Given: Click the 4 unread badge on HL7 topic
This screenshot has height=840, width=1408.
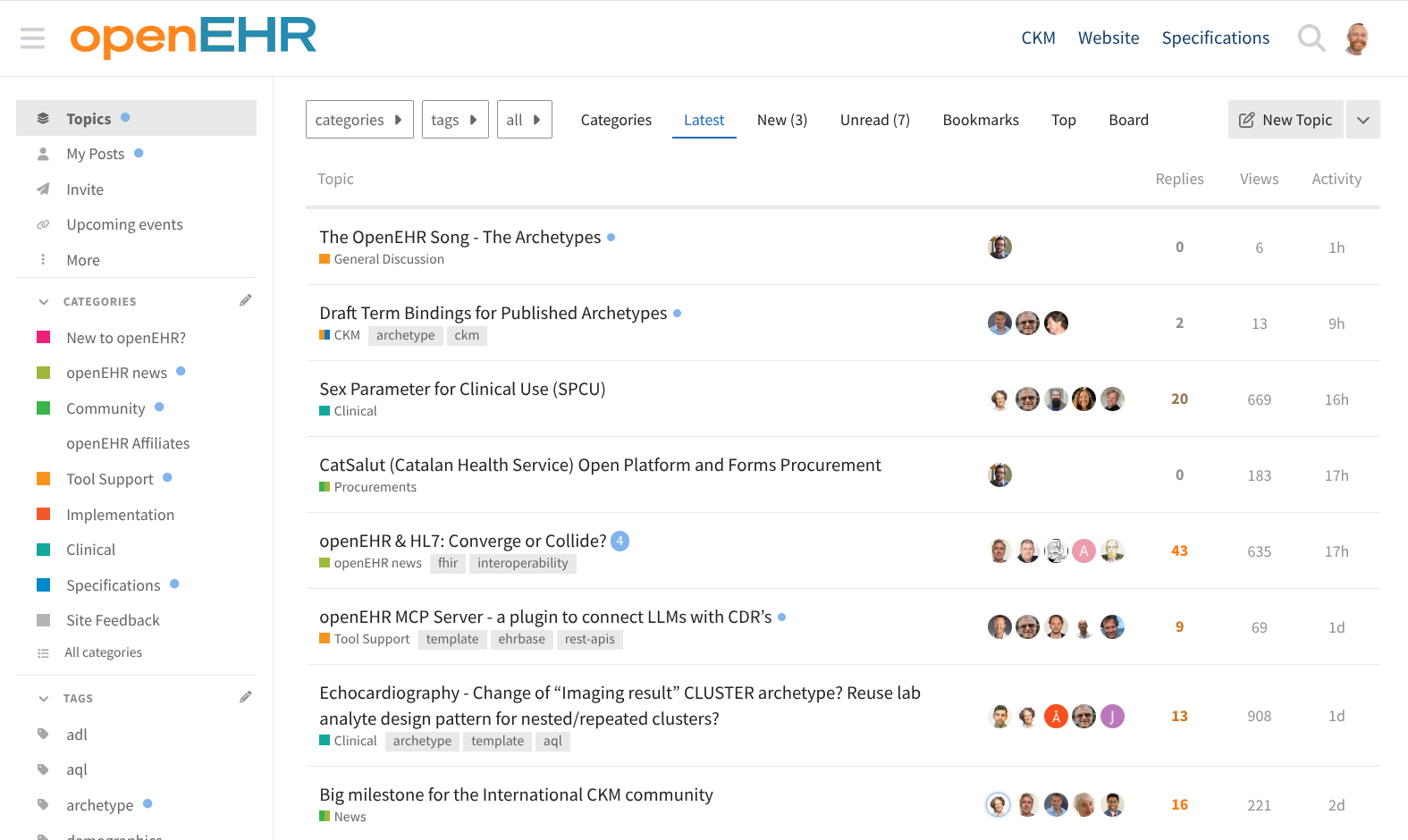Looking at the screenshot, I should 620,541.
